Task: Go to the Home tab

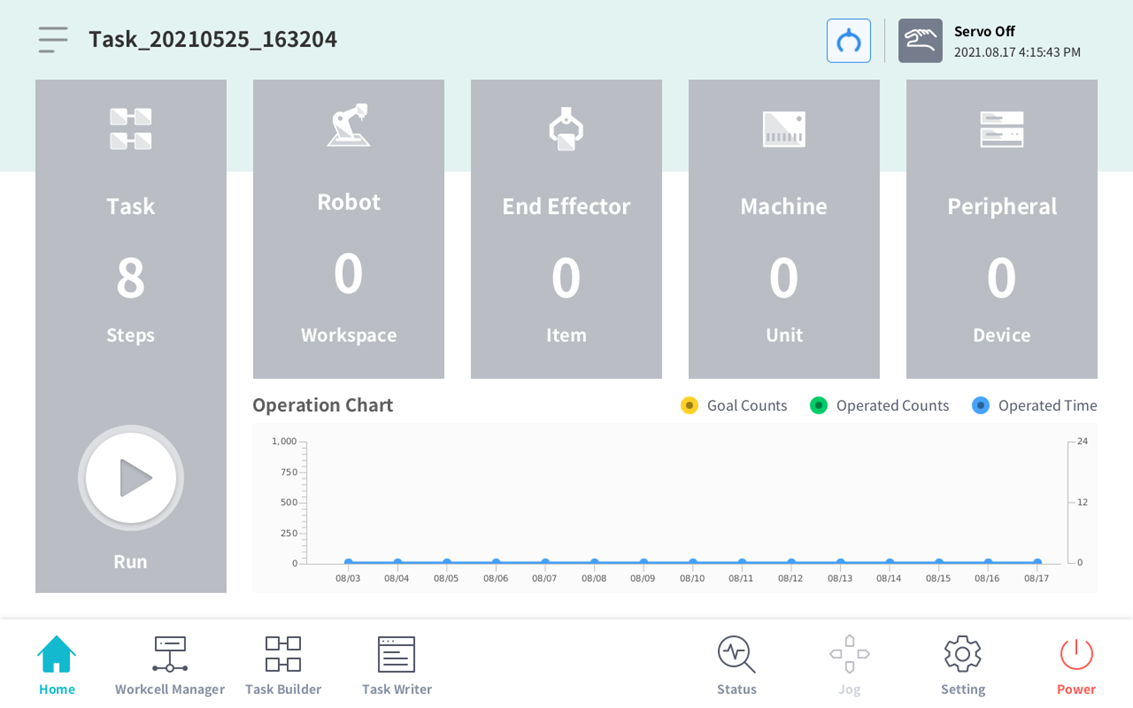Action: pyautogui.click(x=57, y=665)
